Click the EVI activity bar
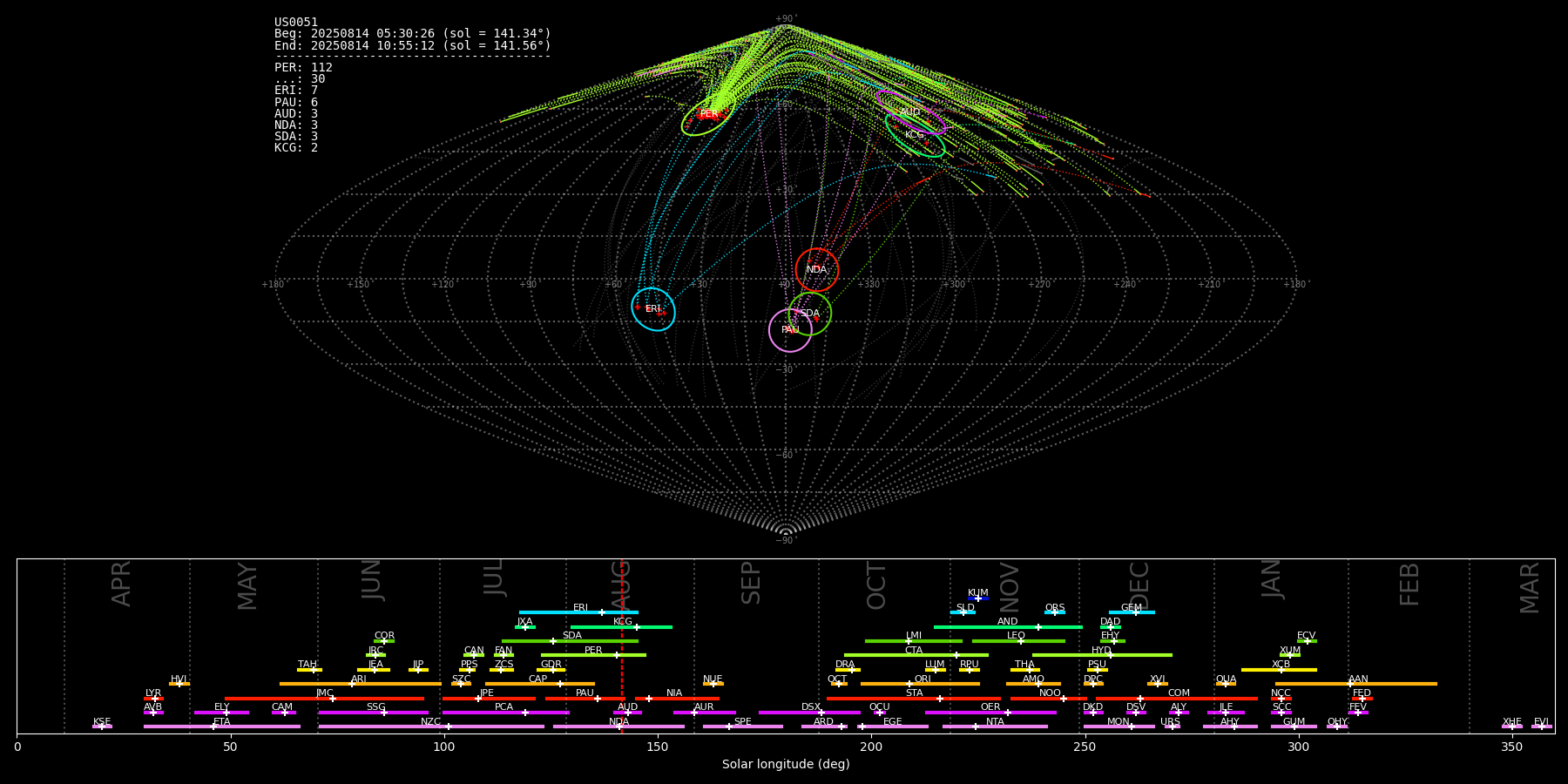This screenshot has height=784, width=1568. 1542,727
